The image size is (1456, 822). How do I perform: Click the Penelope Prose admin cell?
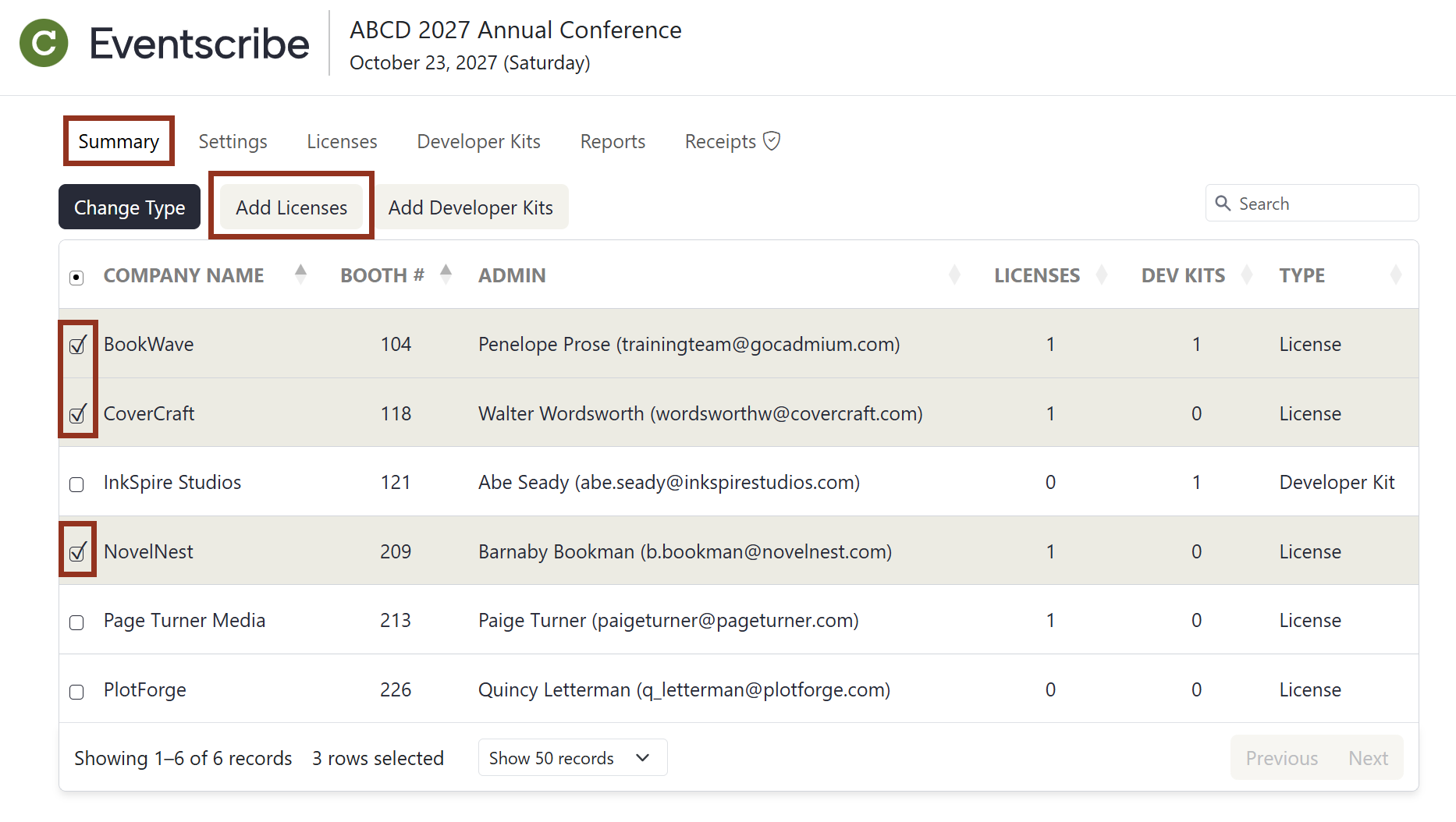point(689,344)
